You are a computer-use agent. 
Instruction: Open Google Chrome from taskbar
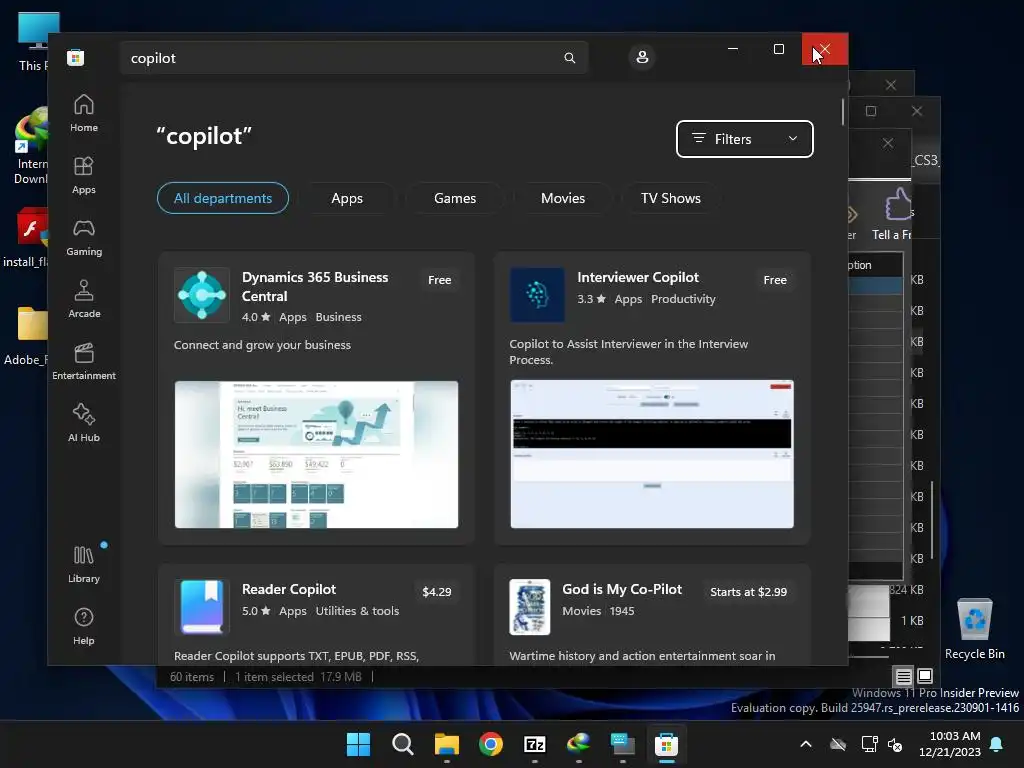(x=490, y=744)
